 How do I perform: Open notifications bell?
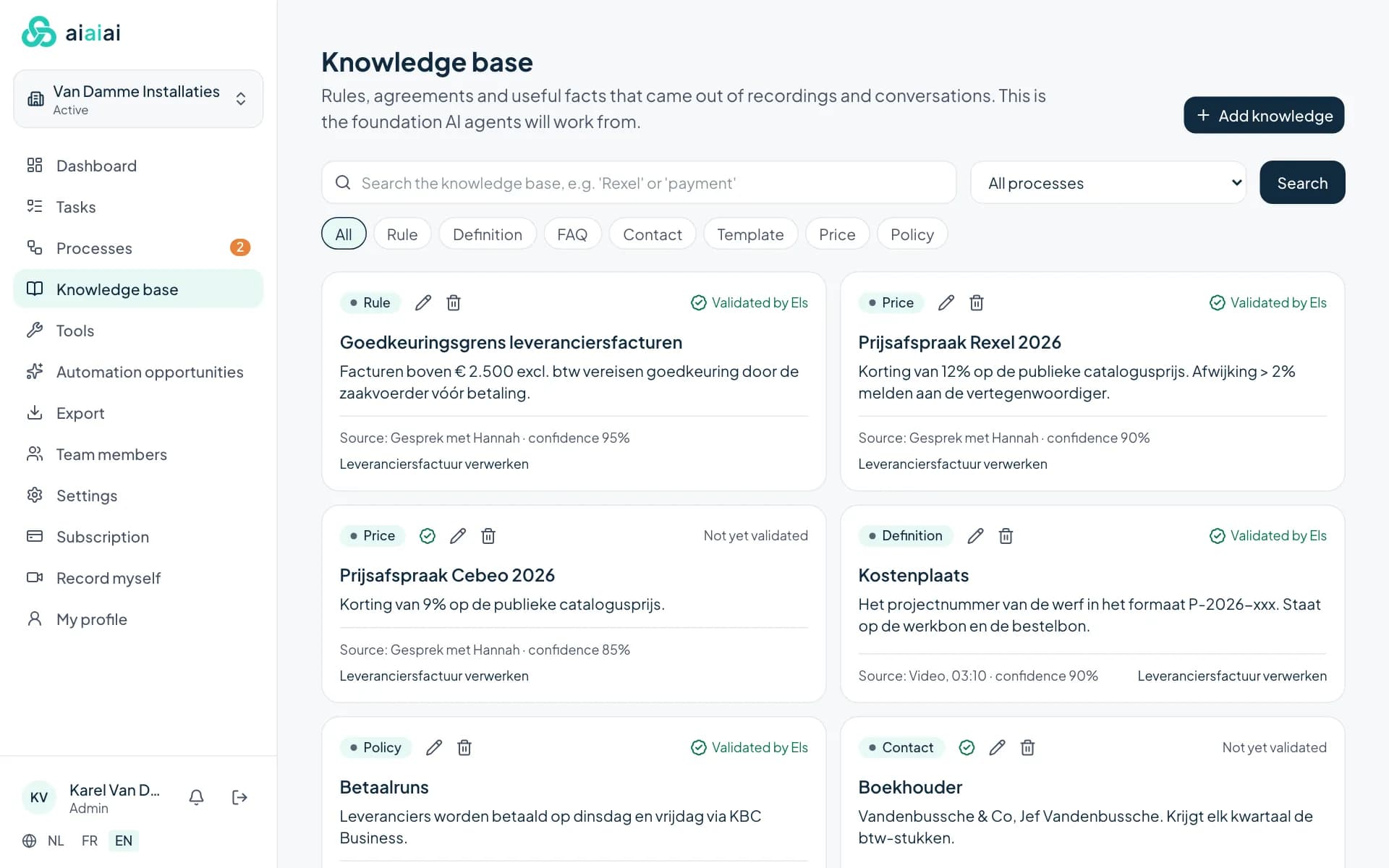(196, 797)
